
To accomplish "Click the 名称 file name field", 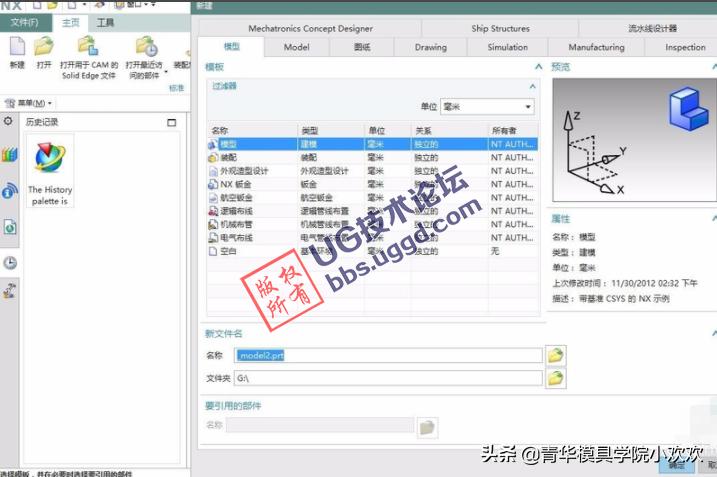I will tap(388, 355).
